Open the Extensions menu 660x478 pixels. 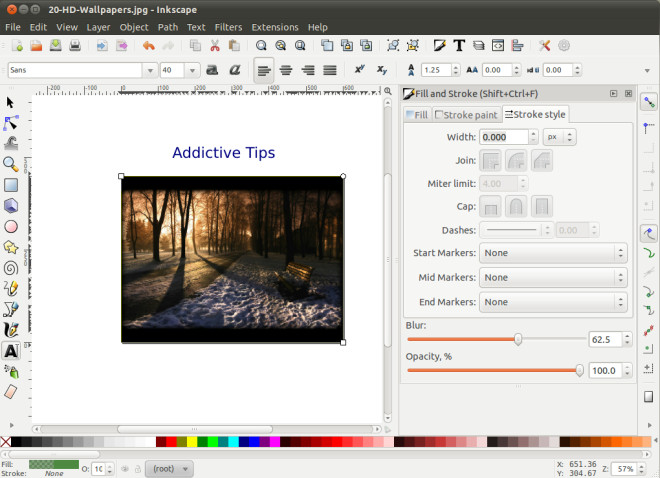tap(275, 27)
